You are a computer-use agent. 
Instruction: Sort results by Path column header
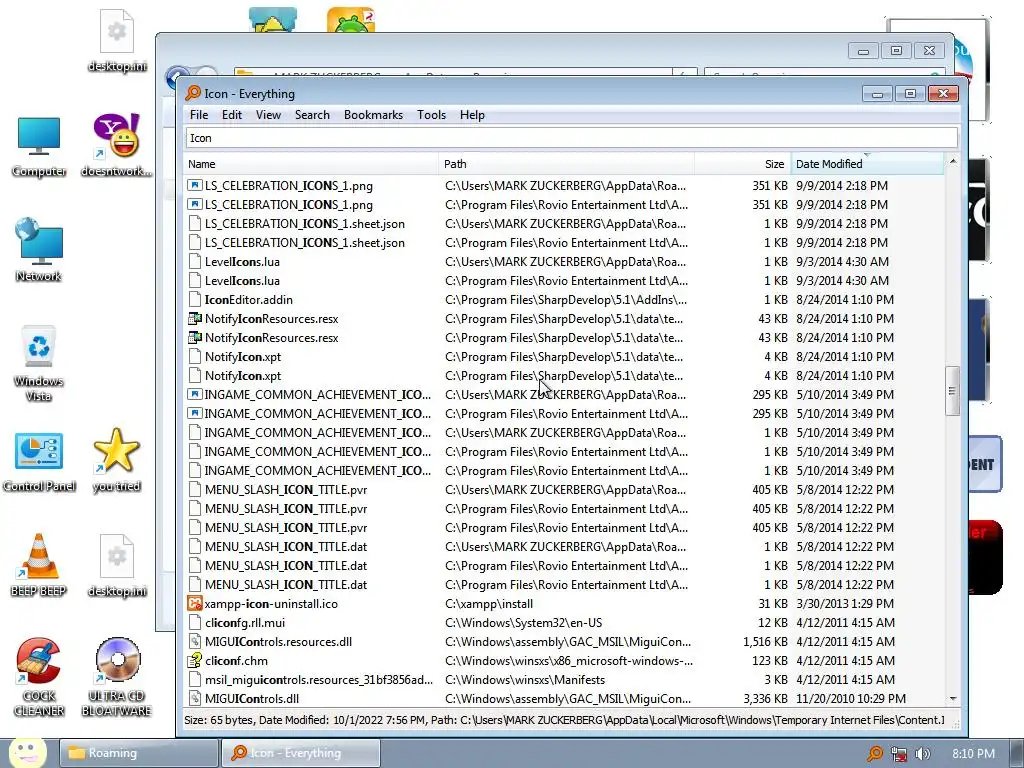566,164
